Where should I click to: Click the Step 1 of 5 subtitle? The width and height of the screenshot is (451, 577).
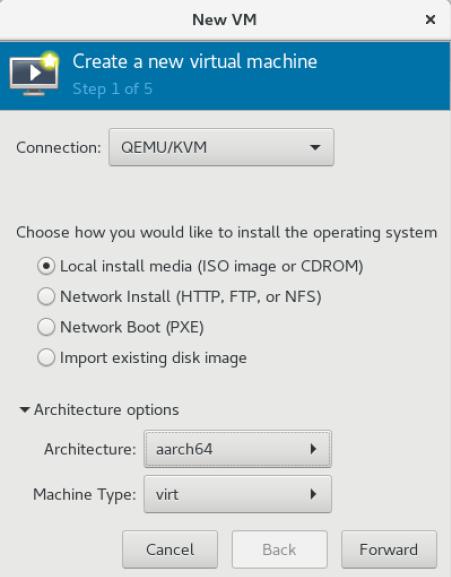point(112,89)
